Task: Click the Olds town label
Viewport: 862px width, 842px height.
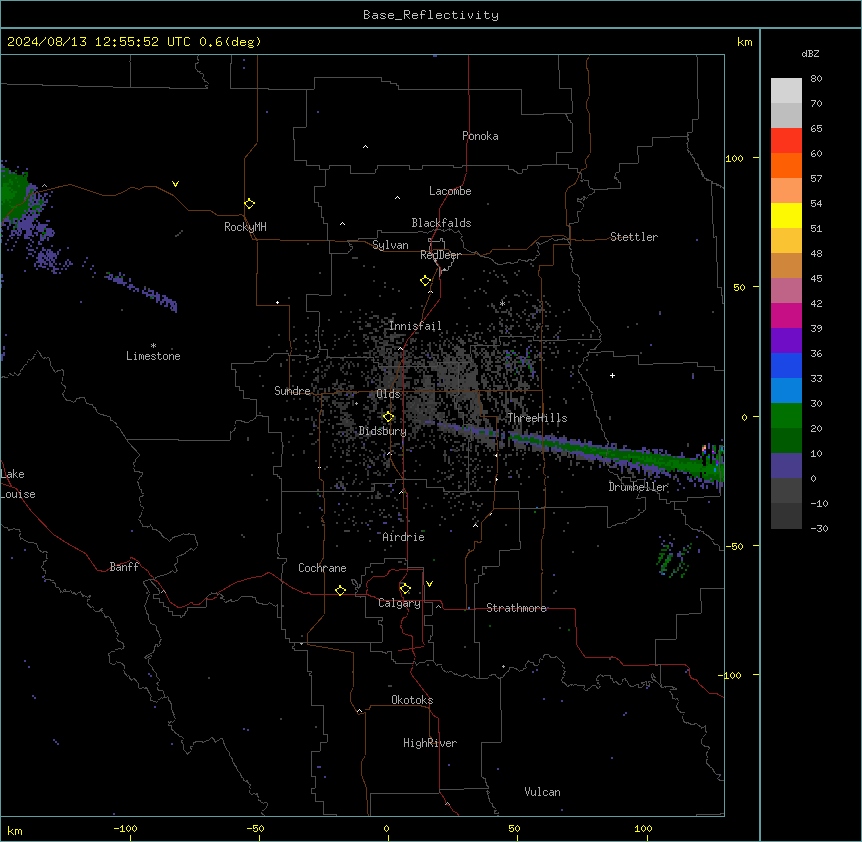Action: (x=388, y=394)
